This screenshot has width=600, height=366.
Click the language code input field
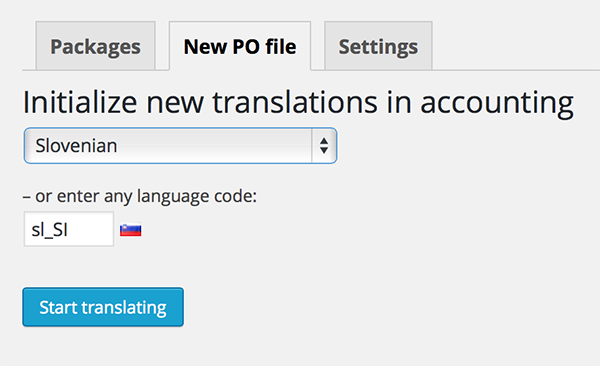tap(69, 229)
